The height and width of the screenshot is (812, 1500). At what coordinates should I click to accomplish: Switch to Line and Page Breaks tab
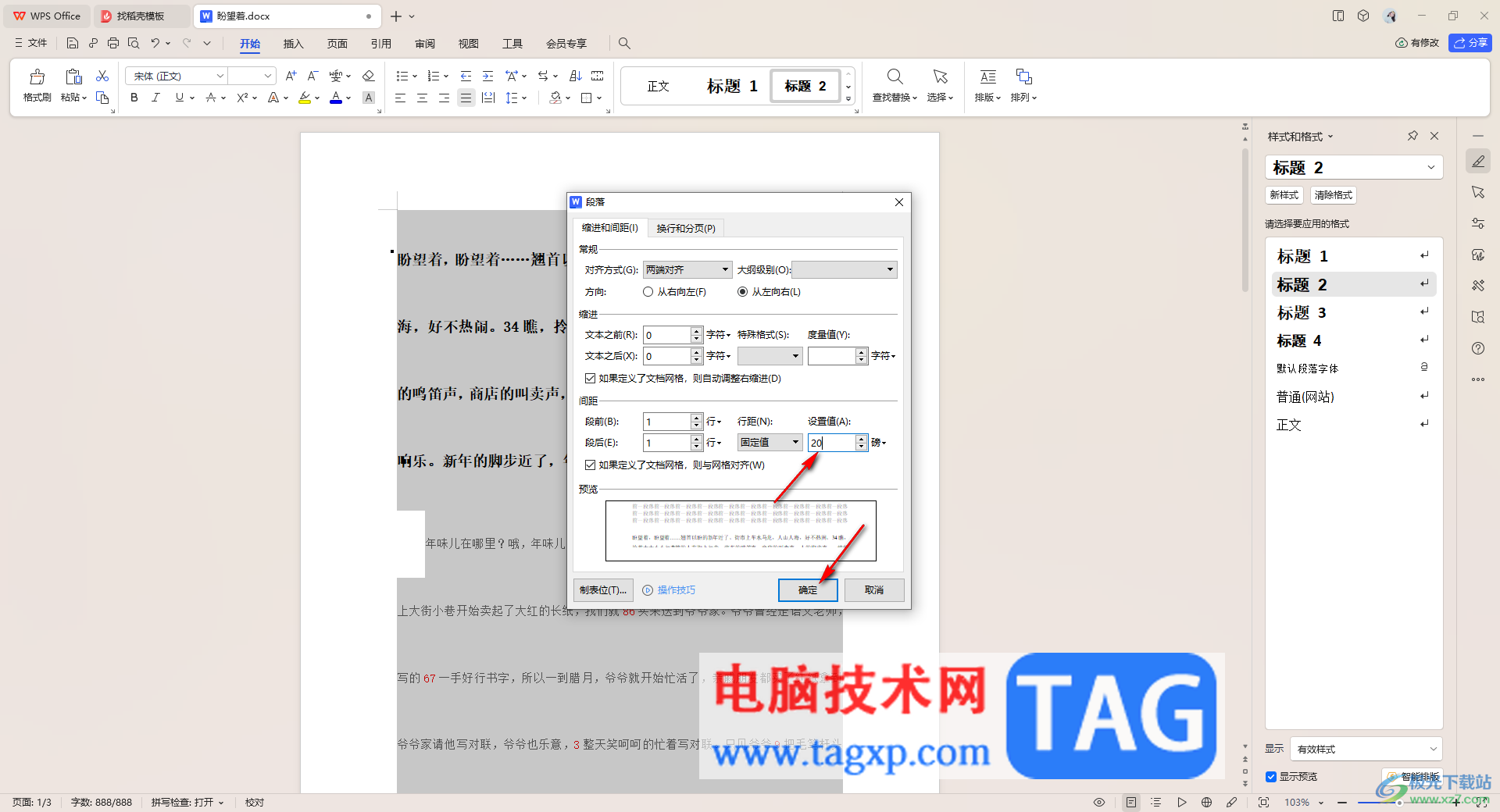[x=686, y=228]
